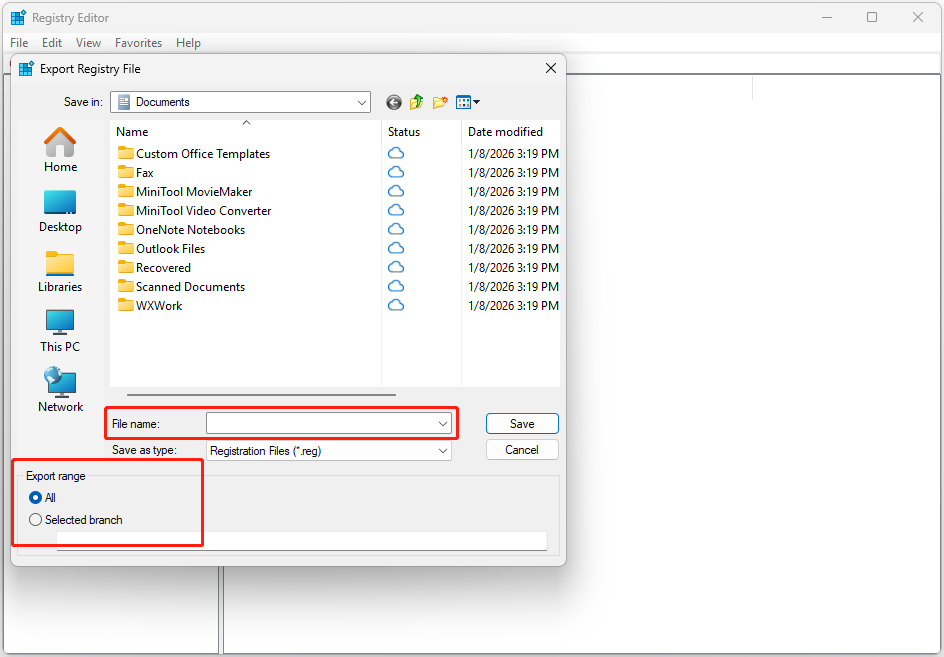The image size is (944, 657).
Task: Sort by the Name column header
Action: click(246, 132)
